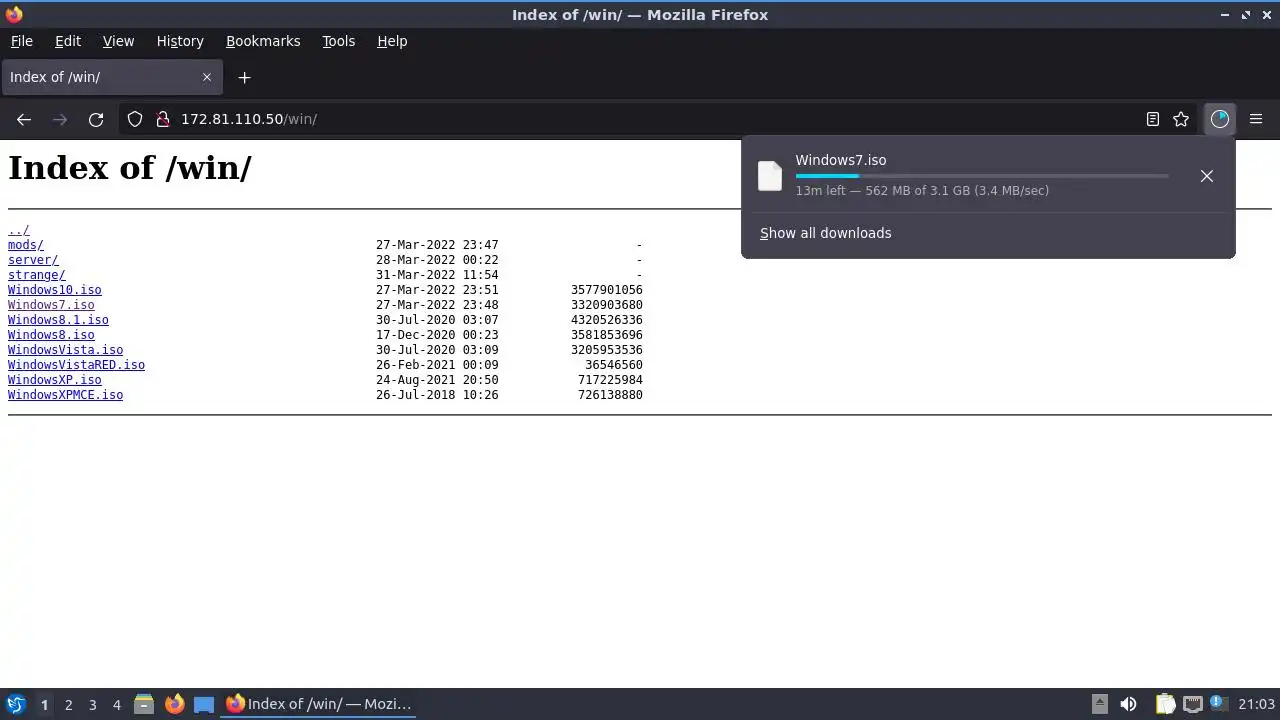
Task: Open the server/ directory
Action: pos(33,260)
